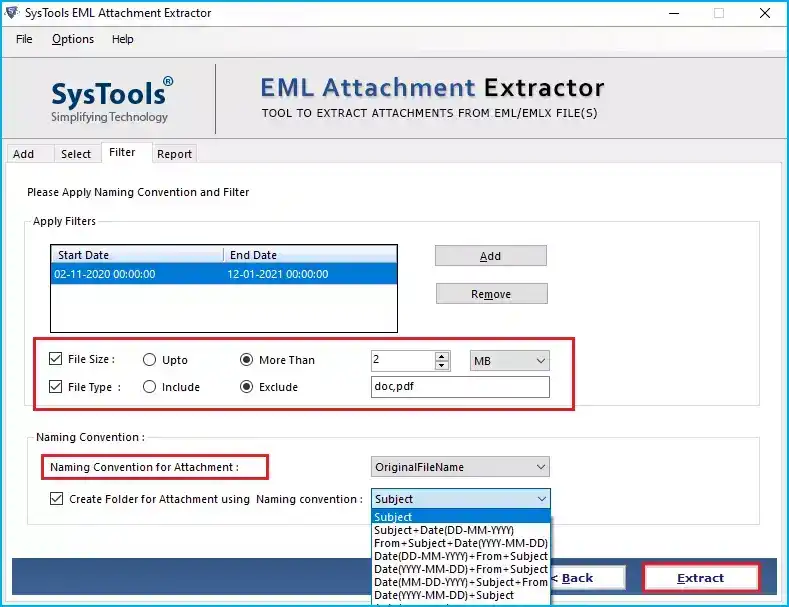This screenshot has height=607, width=789.
Task: Open the MB size unit dropdown
Action: click(x=509, y=361)
